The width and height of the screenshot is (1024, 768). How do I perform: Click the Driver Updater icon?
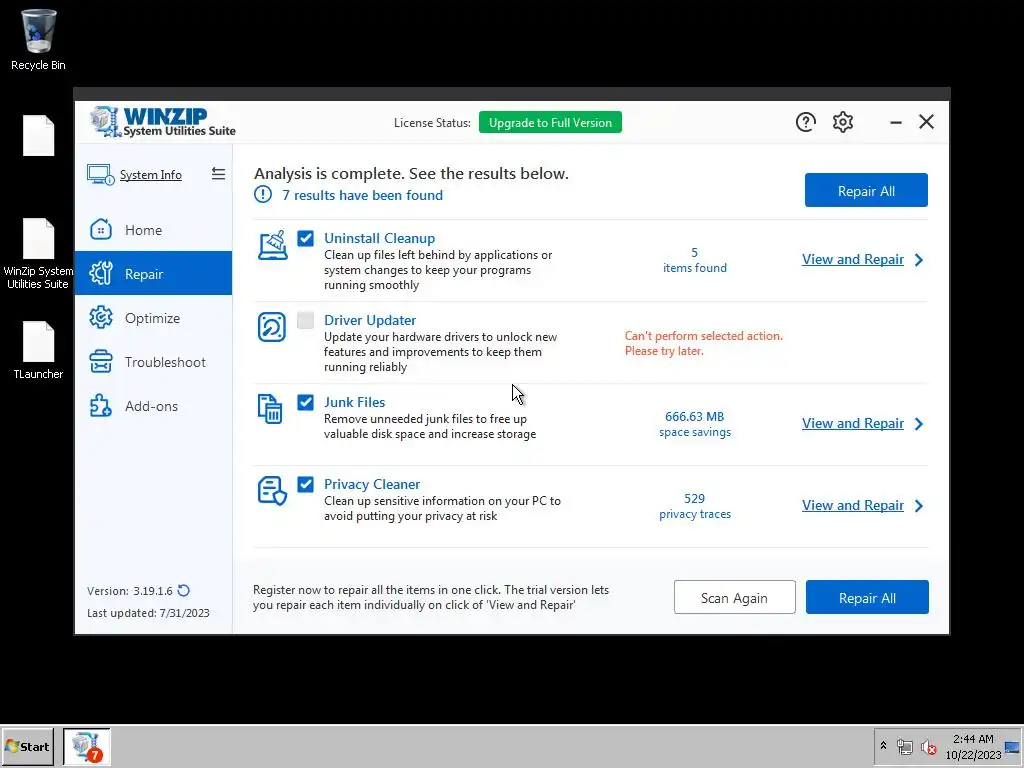[x=272, y=327]
